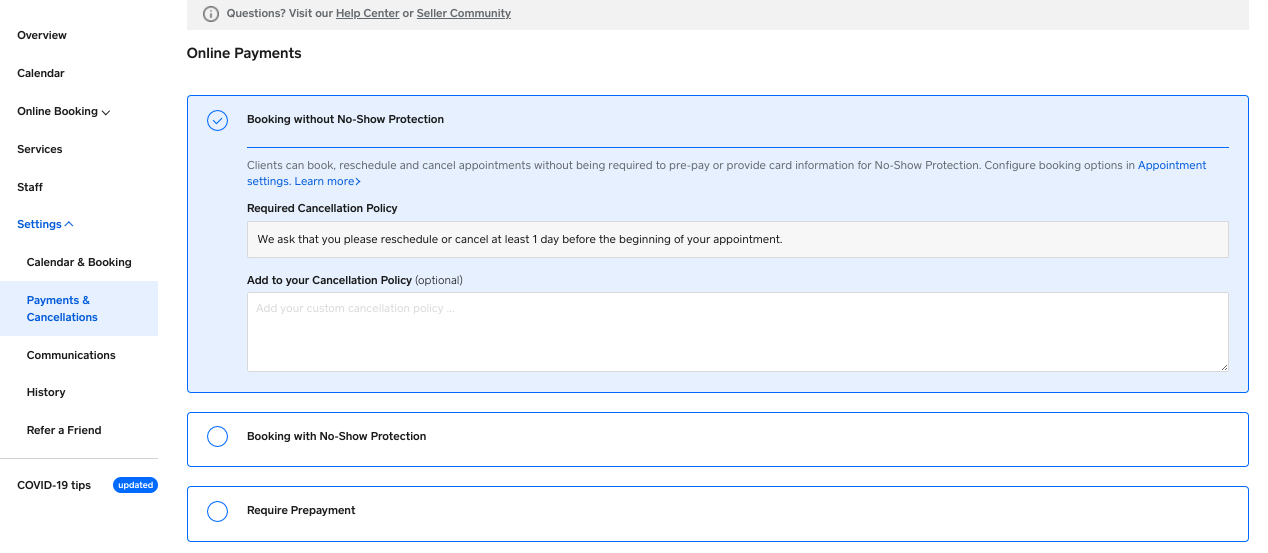Click the Learn more link
Image resolution: width=1268 pixels, height=553 pixels.
click(x=327, y=182)
